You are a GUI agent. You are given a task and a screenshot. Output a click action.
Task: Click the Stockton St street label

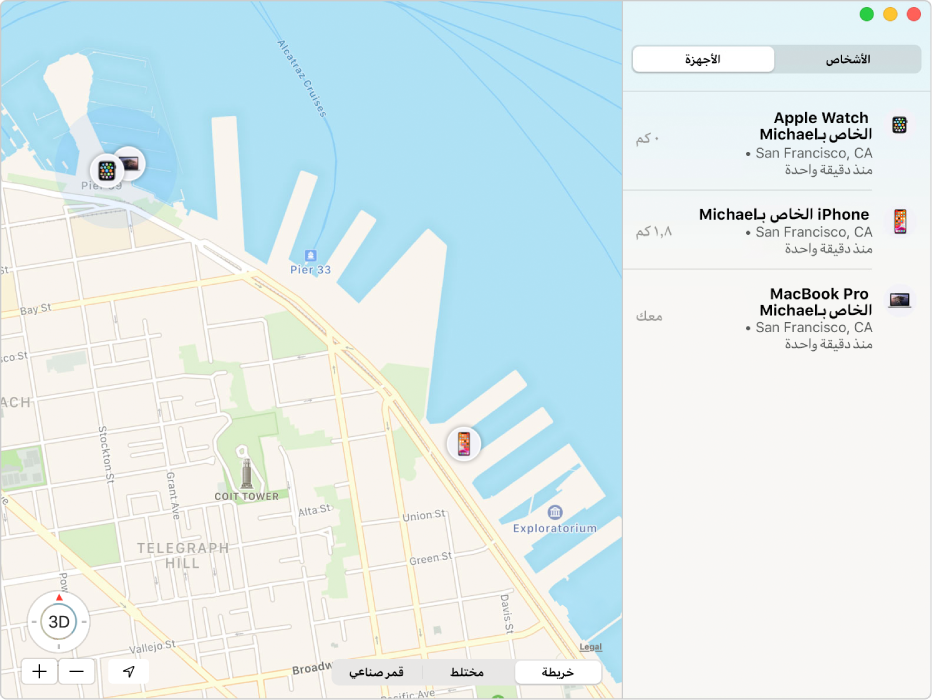pos(106,454)
